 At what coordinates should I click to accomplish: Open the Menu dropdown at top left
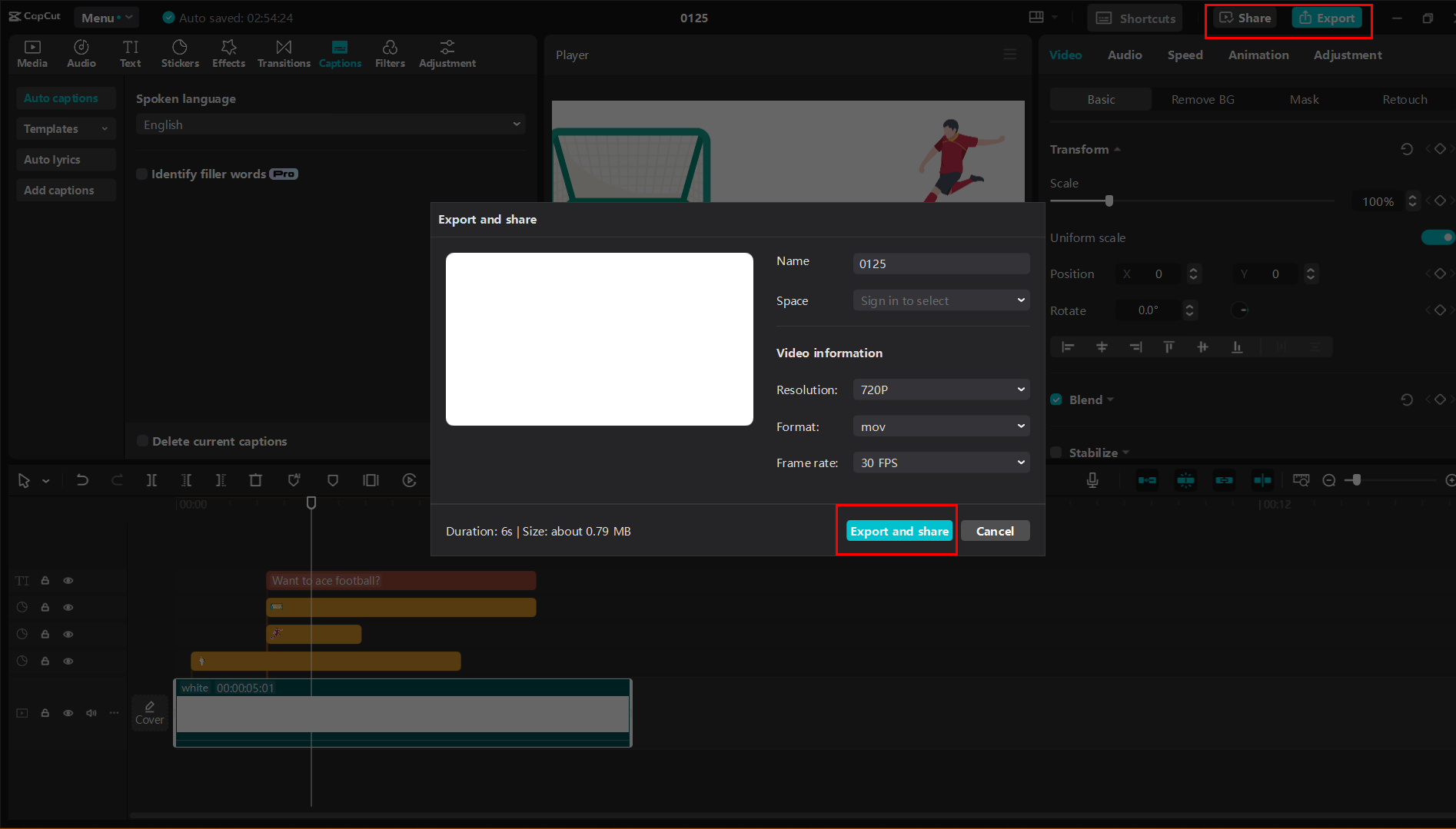[106, 17]
